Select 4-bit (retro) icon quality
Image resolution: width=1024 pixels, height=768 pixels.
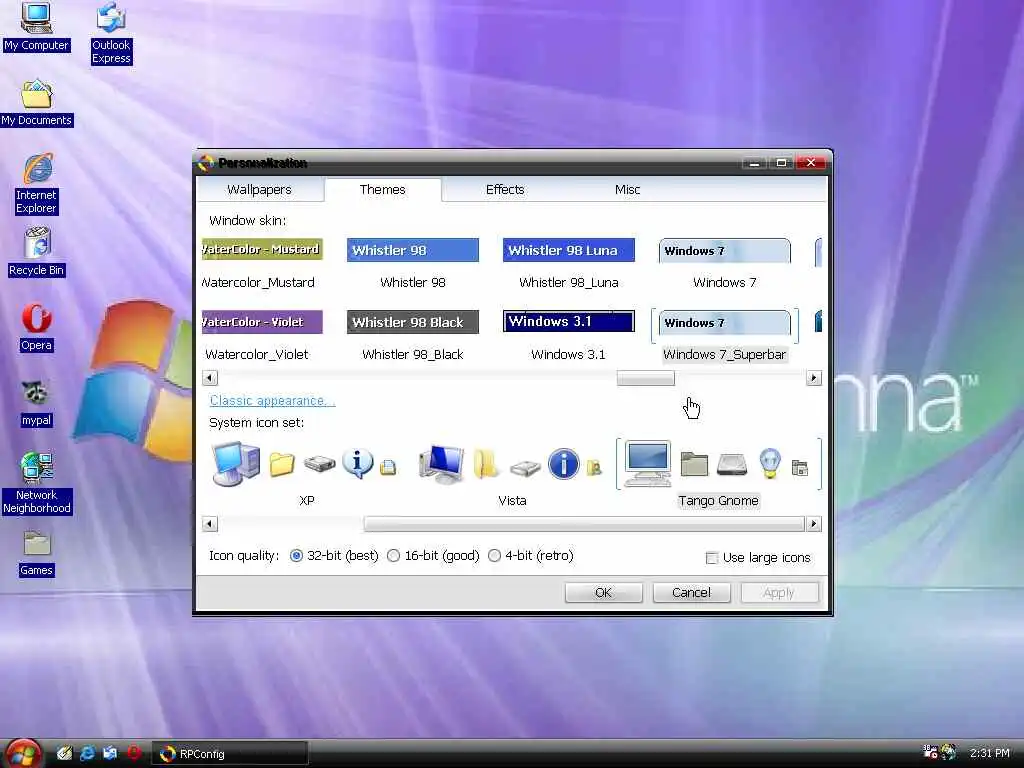531,556
